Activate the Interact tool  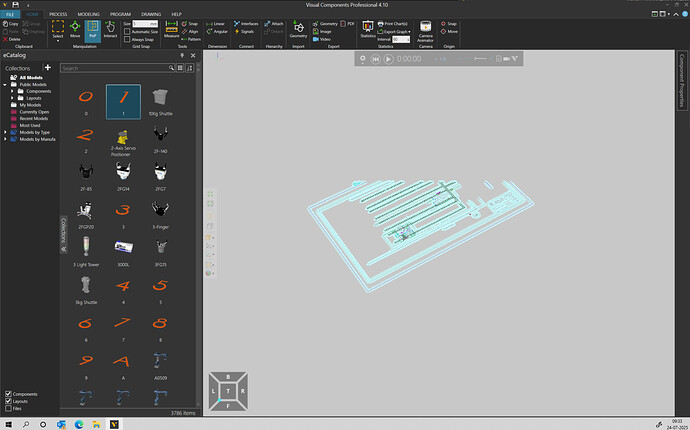click(x=110, y=29)
